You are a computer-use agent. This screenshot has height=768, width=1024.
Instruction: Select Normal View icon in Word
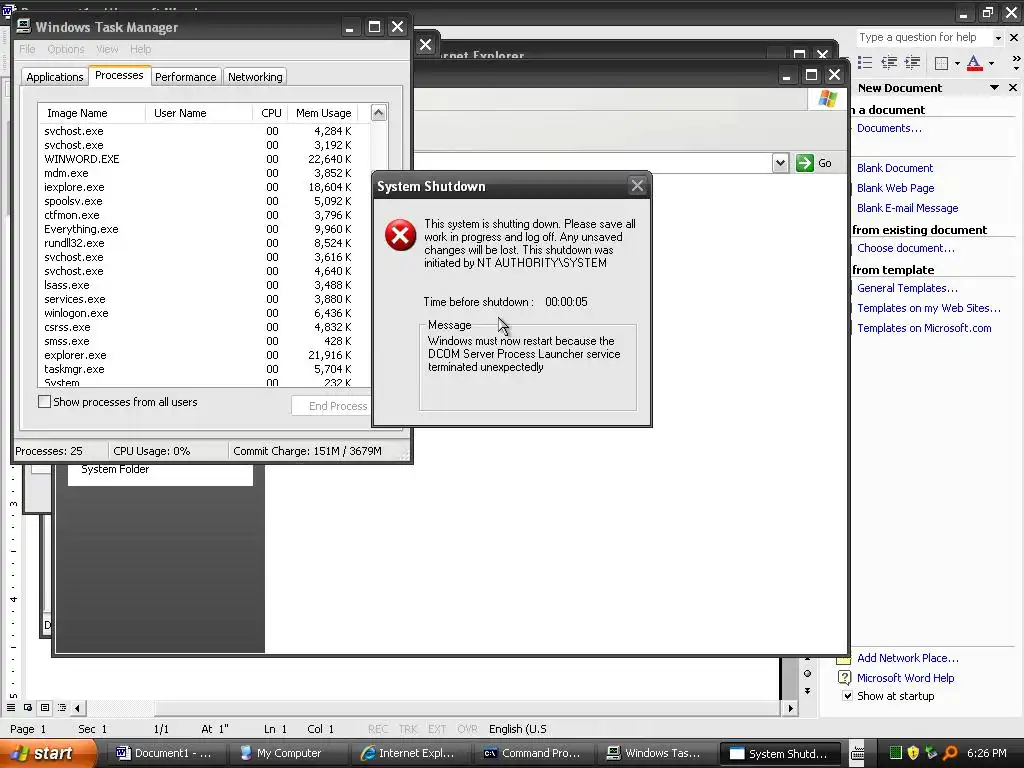coord(11,707)
